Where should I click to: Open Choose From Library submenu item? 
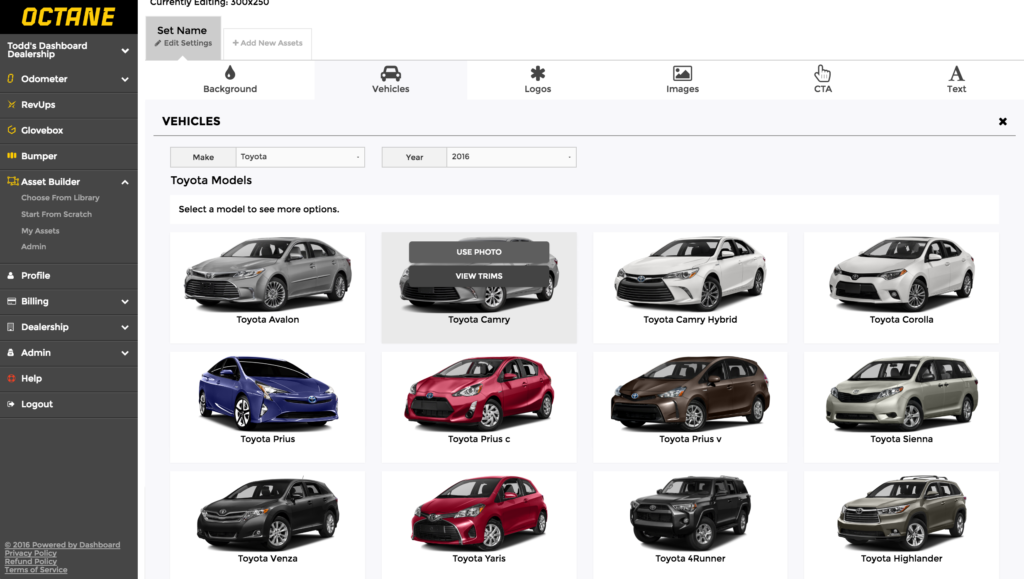click(60, 198)
